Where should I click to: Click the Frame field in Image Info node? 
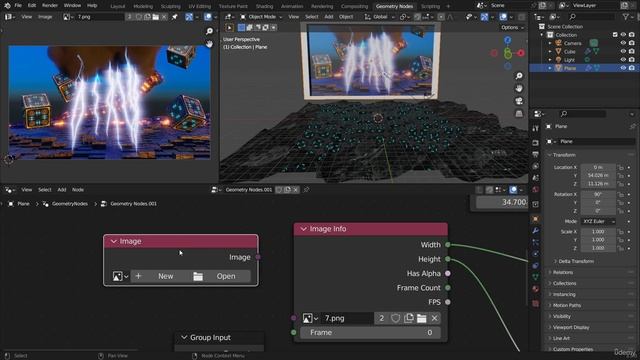point(371,333)
